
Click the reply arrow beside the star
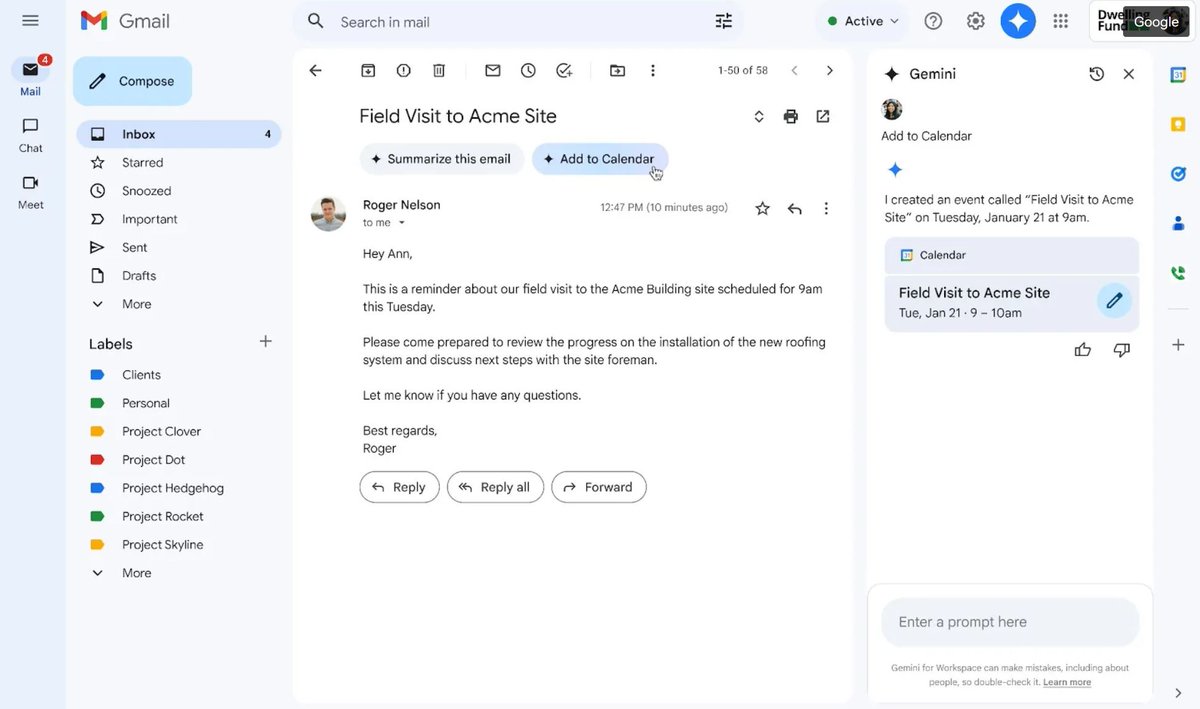[x=795, y=208]
